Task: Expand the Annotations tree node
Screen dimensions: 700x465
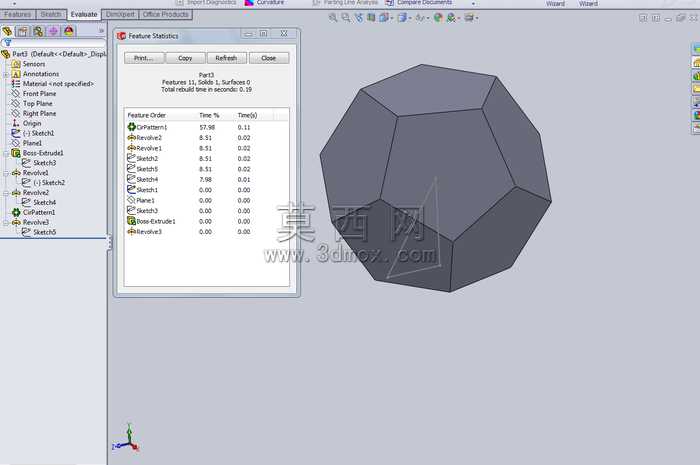Action: coord(6,74)
